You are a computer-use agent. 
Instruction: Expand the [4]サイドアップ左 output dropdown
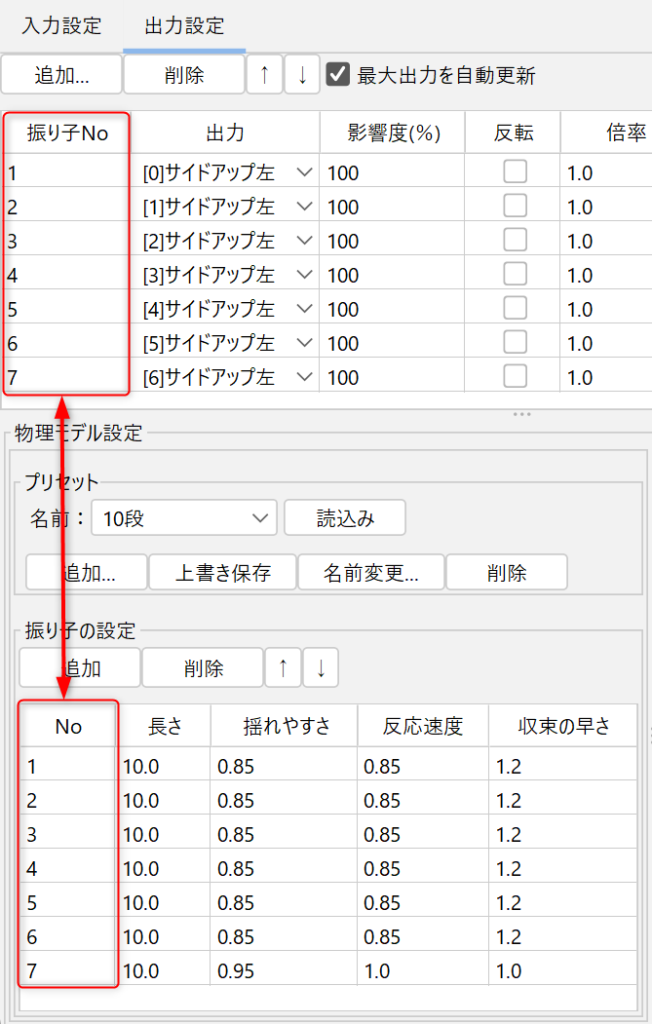(305, 309)
